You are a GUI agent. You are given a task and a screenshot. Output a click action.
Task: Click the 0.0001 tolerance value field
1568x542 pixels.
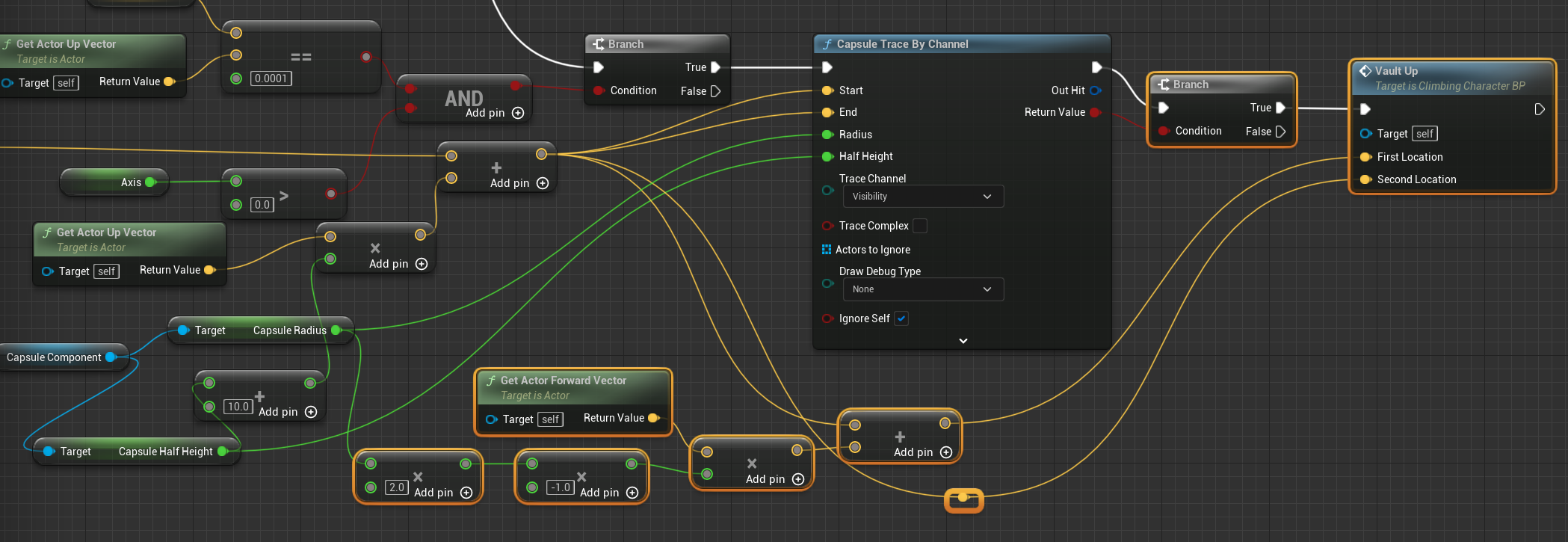(x=271, y=78)
